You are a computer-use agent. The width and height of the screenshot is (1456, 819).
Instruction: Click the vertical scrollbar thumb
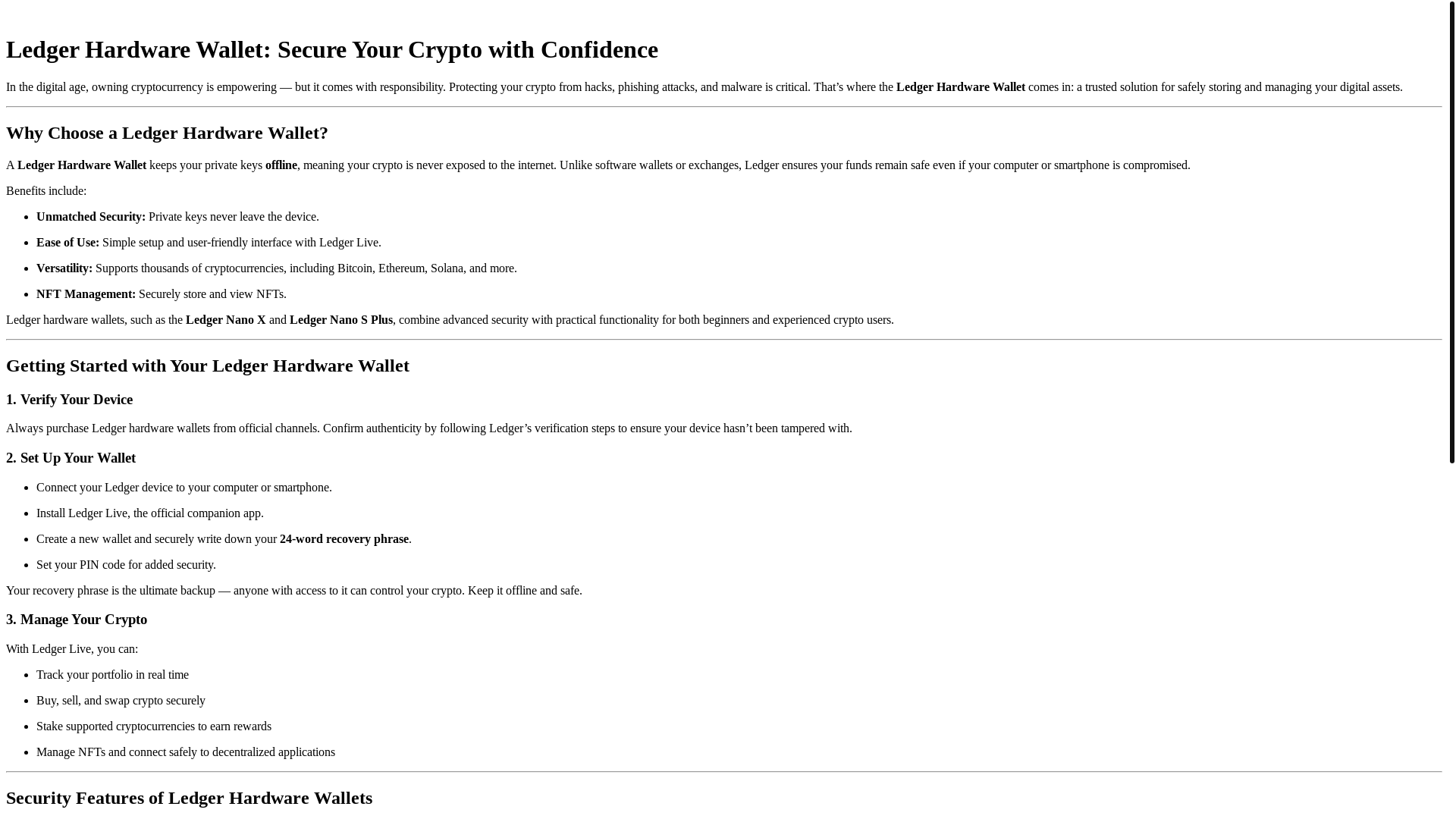point(1451,232)
